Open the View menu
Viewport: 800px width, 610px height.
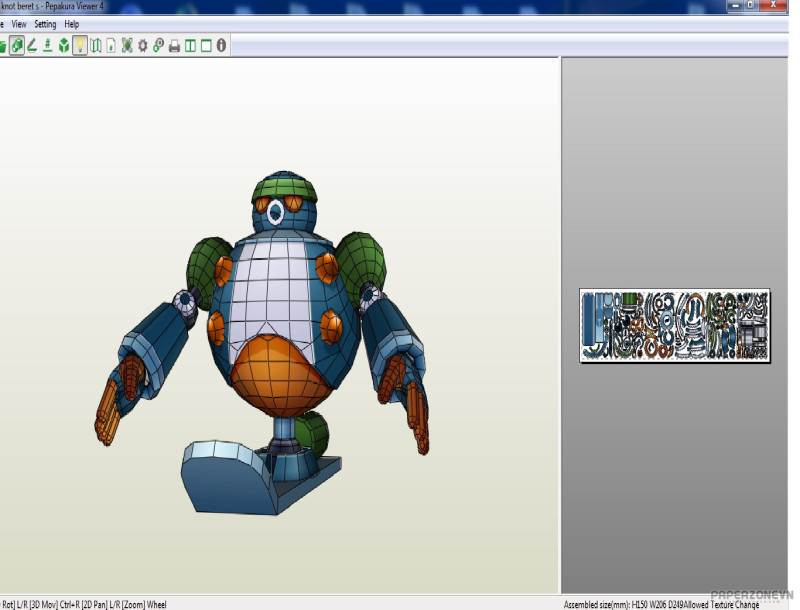pos(19,24)
